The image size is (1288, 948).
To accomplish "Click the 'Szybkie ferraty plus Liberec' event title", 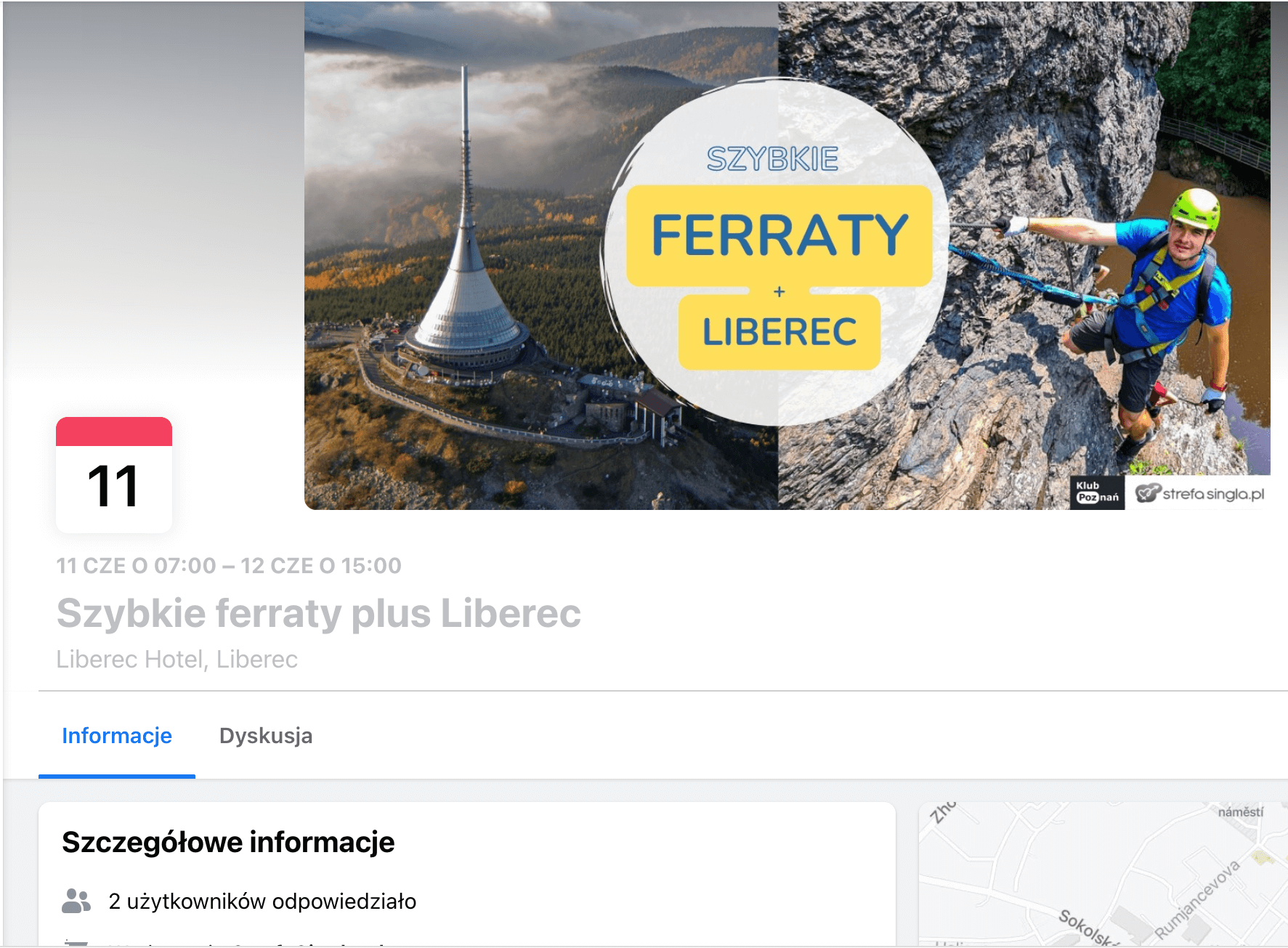I will click(x=319, y=613).
